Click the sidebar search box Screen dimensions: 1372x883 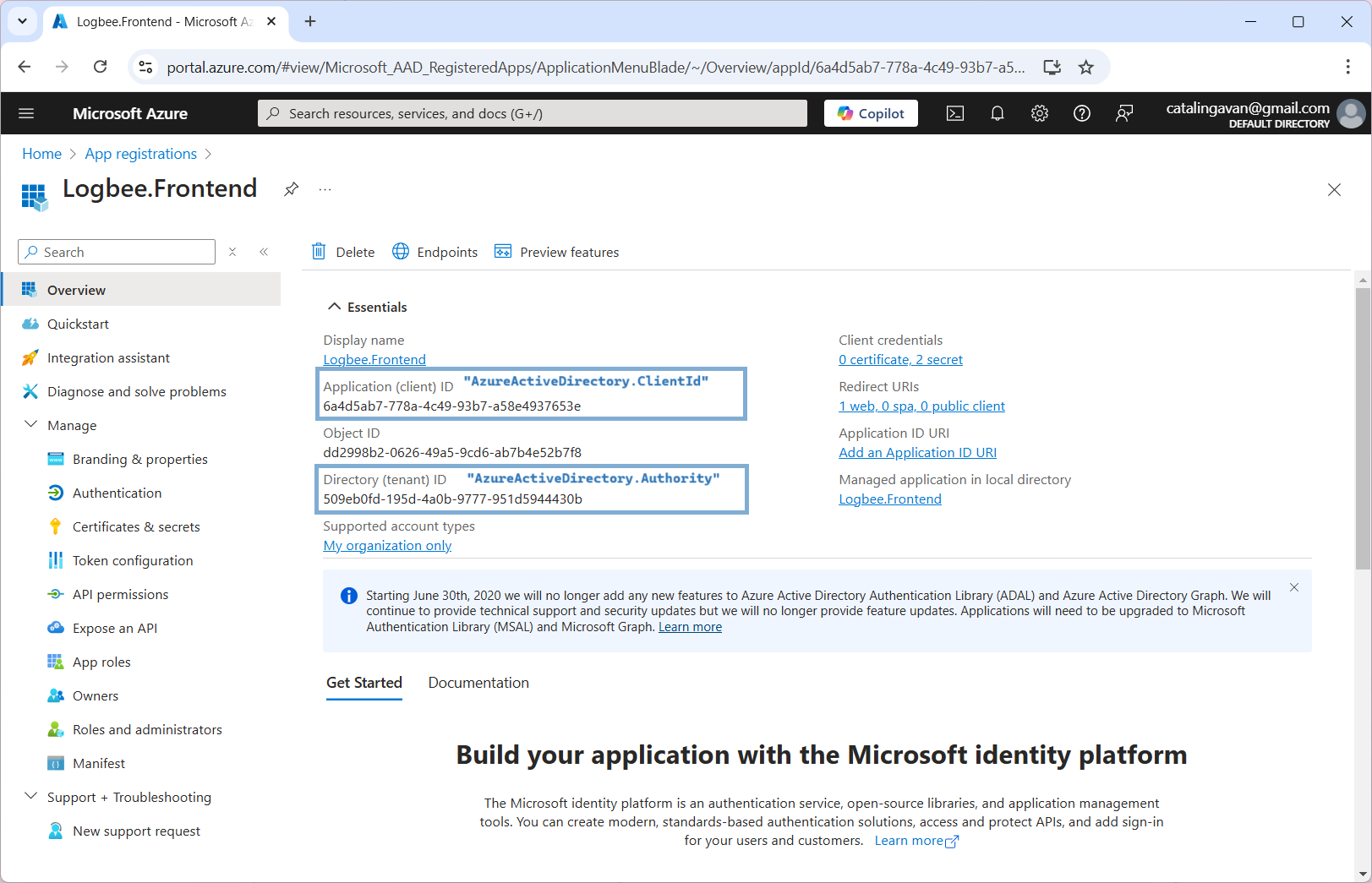click(x=116, y=251)
